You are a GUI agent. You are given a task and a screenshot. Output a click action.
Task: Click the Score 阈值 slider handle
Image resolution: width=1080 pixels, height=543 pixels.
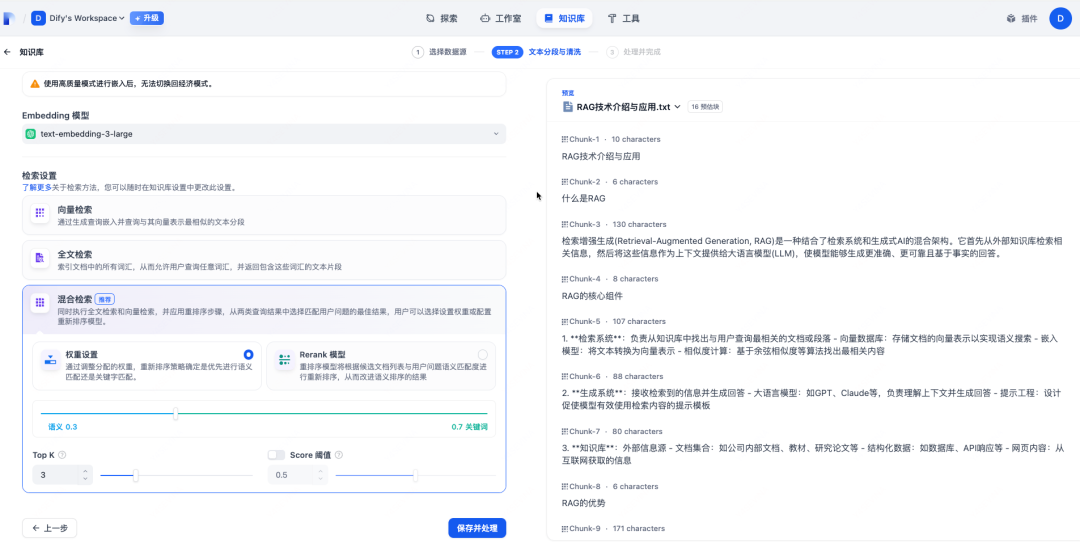tap(415, 475)
